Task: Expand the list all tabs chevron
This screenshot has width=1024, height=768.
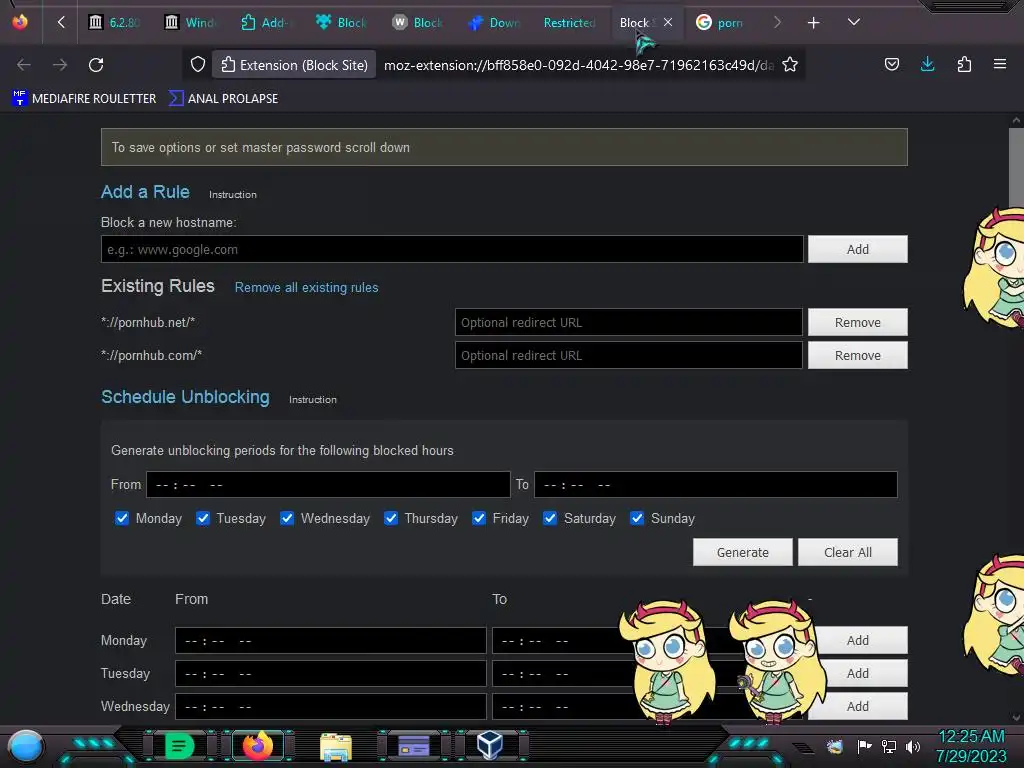Action: pyautogui.click(x=854, y=22)
